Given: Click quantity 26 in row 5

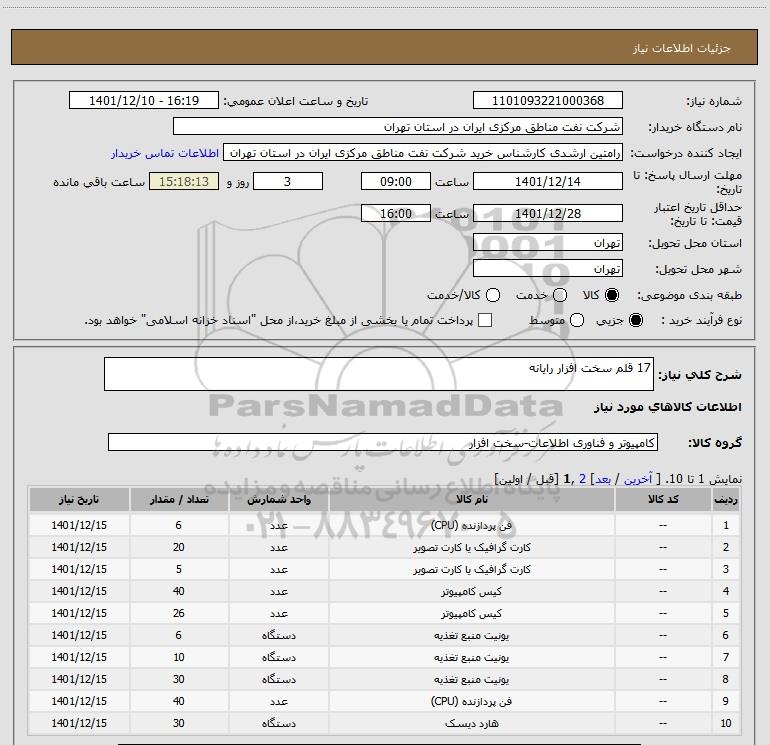Looking at the screenshot, I should [x=179, y=613].
